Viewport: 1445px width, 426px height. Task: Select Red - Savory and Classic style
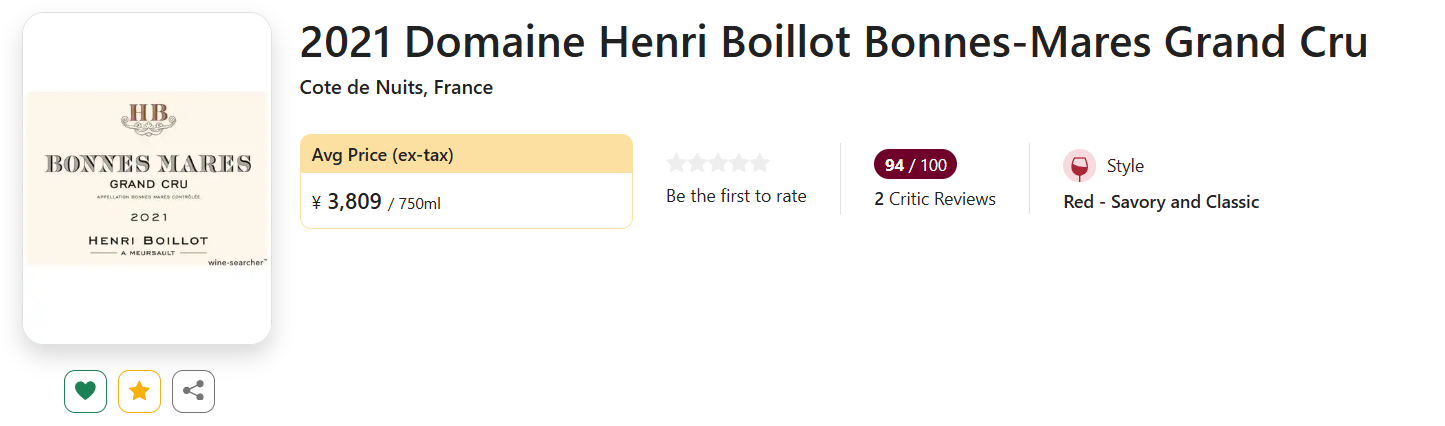click(1161, 202)
